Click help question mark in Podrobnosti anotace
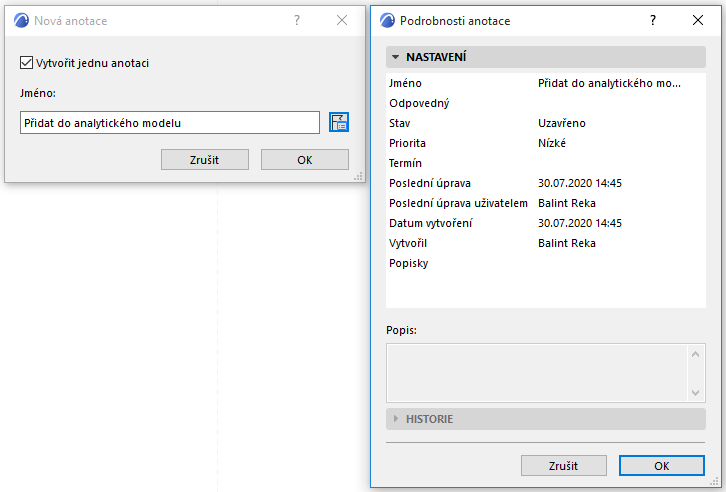The width and height of the screenshot is (726, 492). pyautogui.click(x=652, y=20)
